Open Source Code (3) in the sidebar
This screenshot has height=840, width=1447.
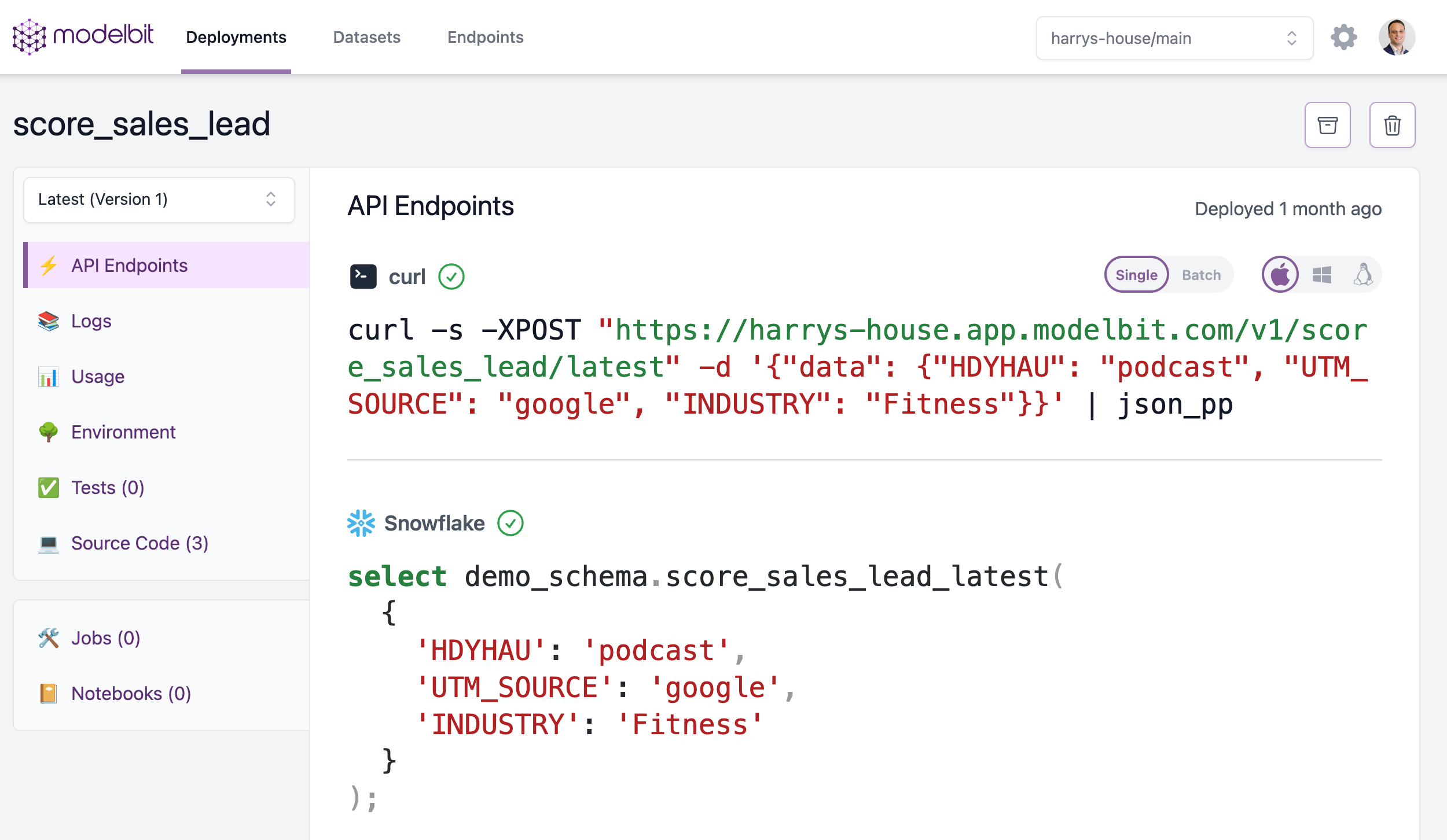coord(139,543)
